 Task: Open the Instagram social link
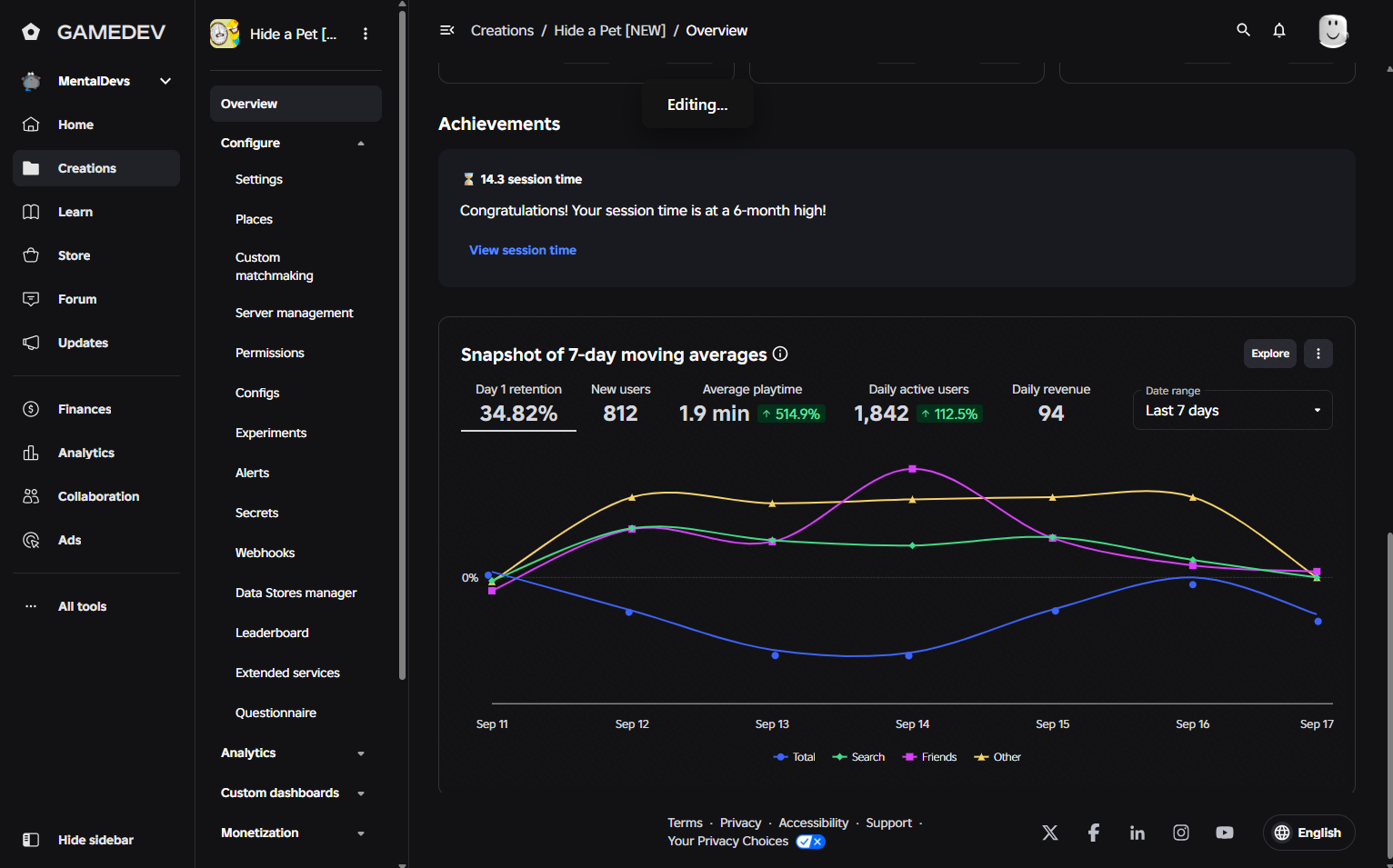1181,833
